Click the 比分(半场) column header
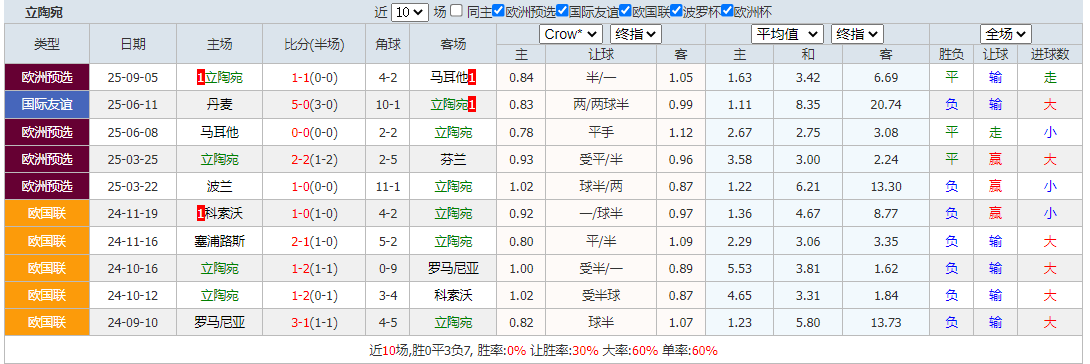Image resolution: width=1090 pixels, height=364 pixels. [314, 44]
